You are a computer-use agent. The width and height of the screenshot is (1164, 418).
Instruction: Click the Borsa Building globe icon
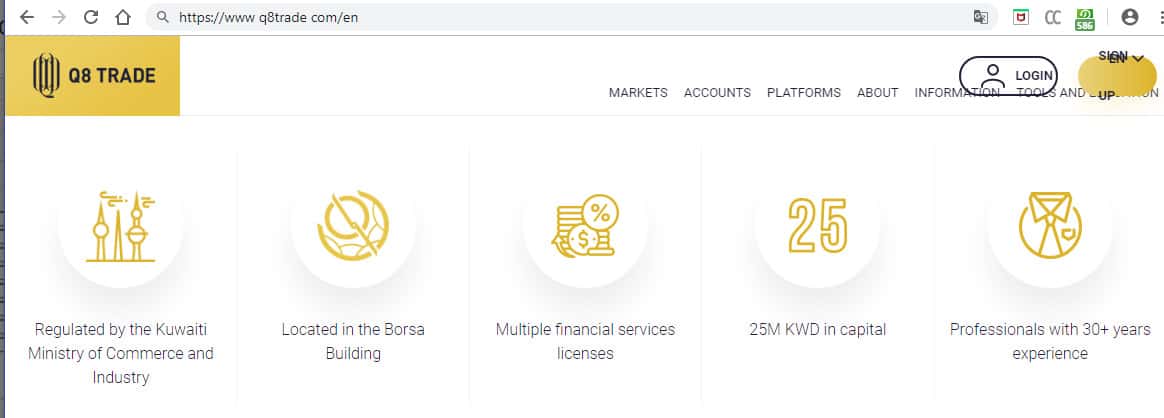tap(353, 225)
